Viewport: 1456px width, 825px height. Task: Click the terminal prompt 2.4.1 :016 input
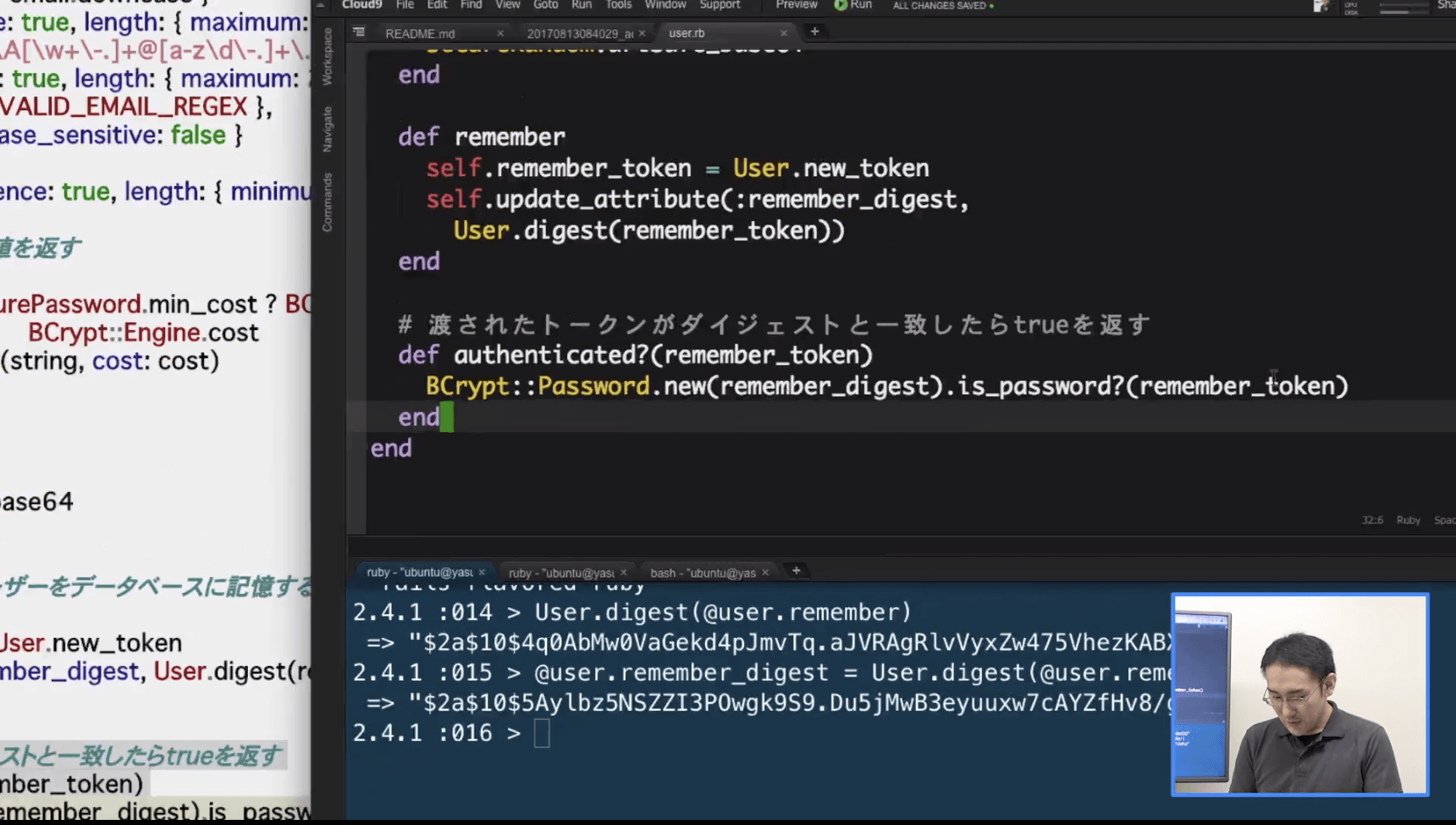tap(542, 734)
